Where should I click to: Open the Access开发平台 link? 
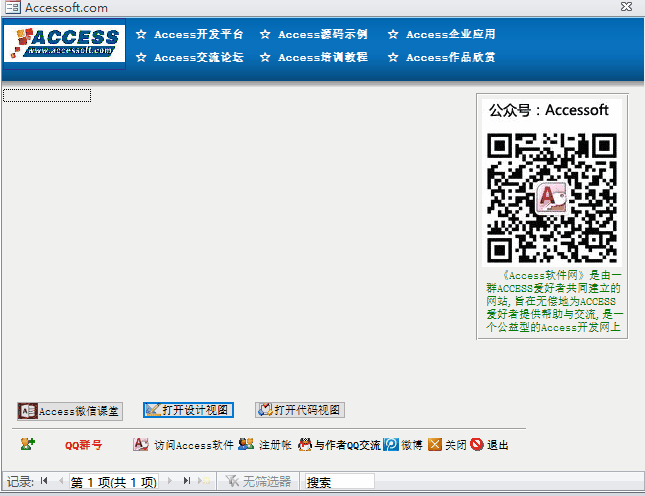click(x=198, y=34)
